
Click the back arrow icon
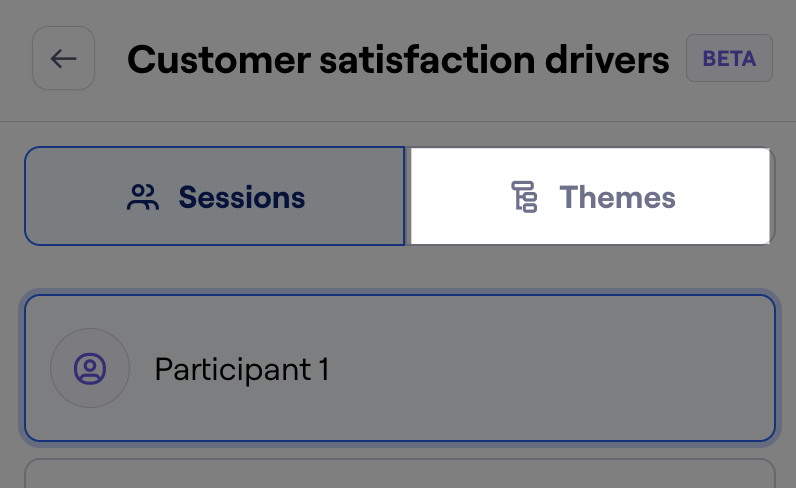click(63, 58)
